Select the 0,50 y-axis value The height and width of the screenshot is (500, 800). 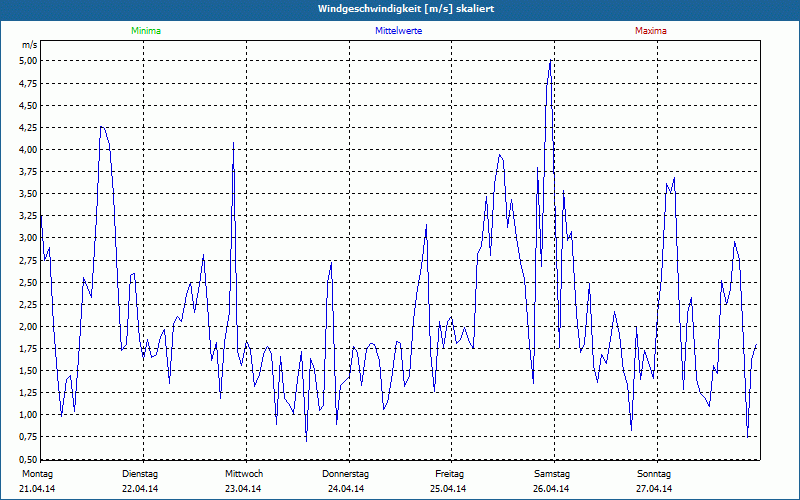pos(29,459)
